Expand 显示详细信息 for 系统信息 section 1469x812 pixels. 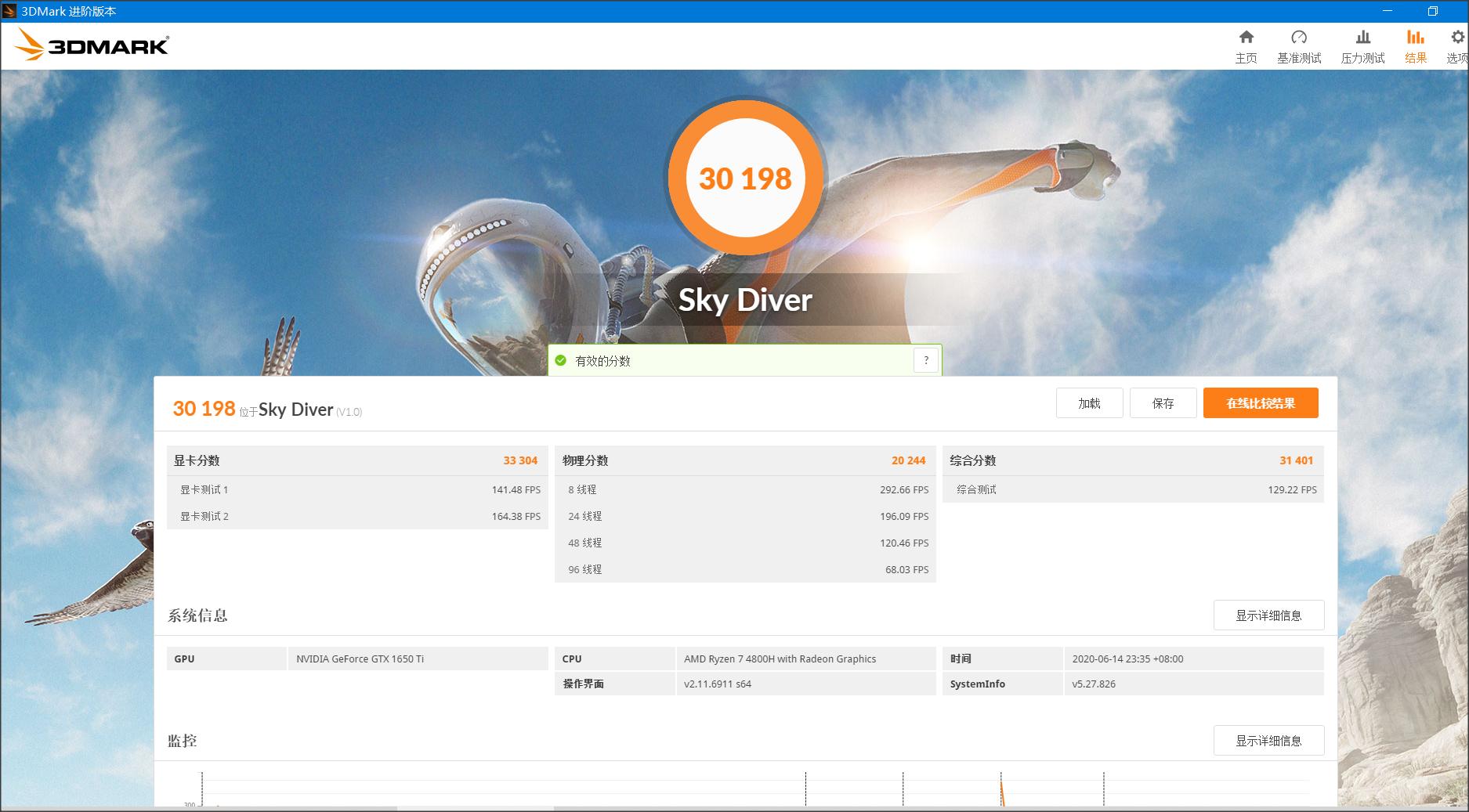coord(1268,615)
